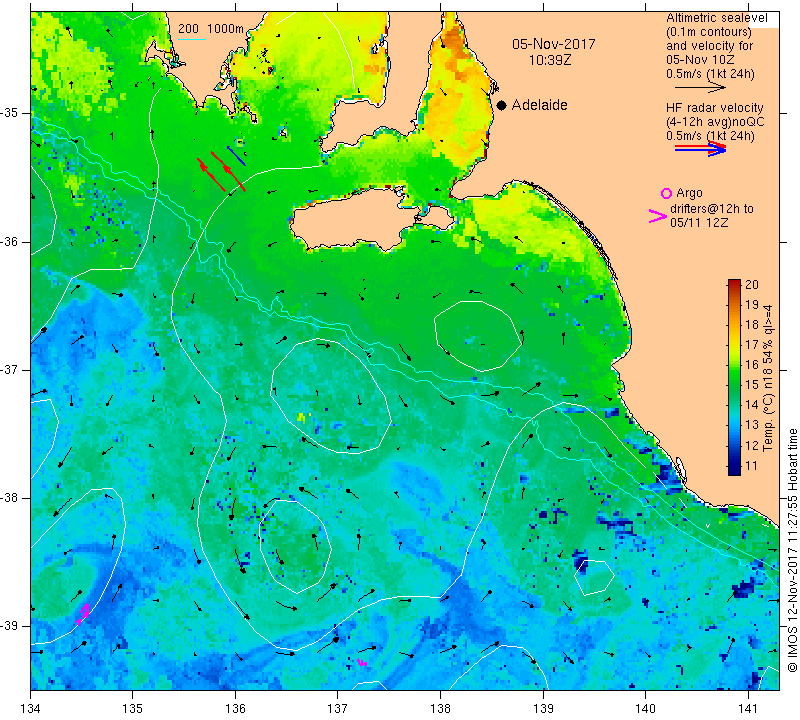Click the colorbar label 11
The height and width of the screenshot is (720, 800).
(752, 465)
